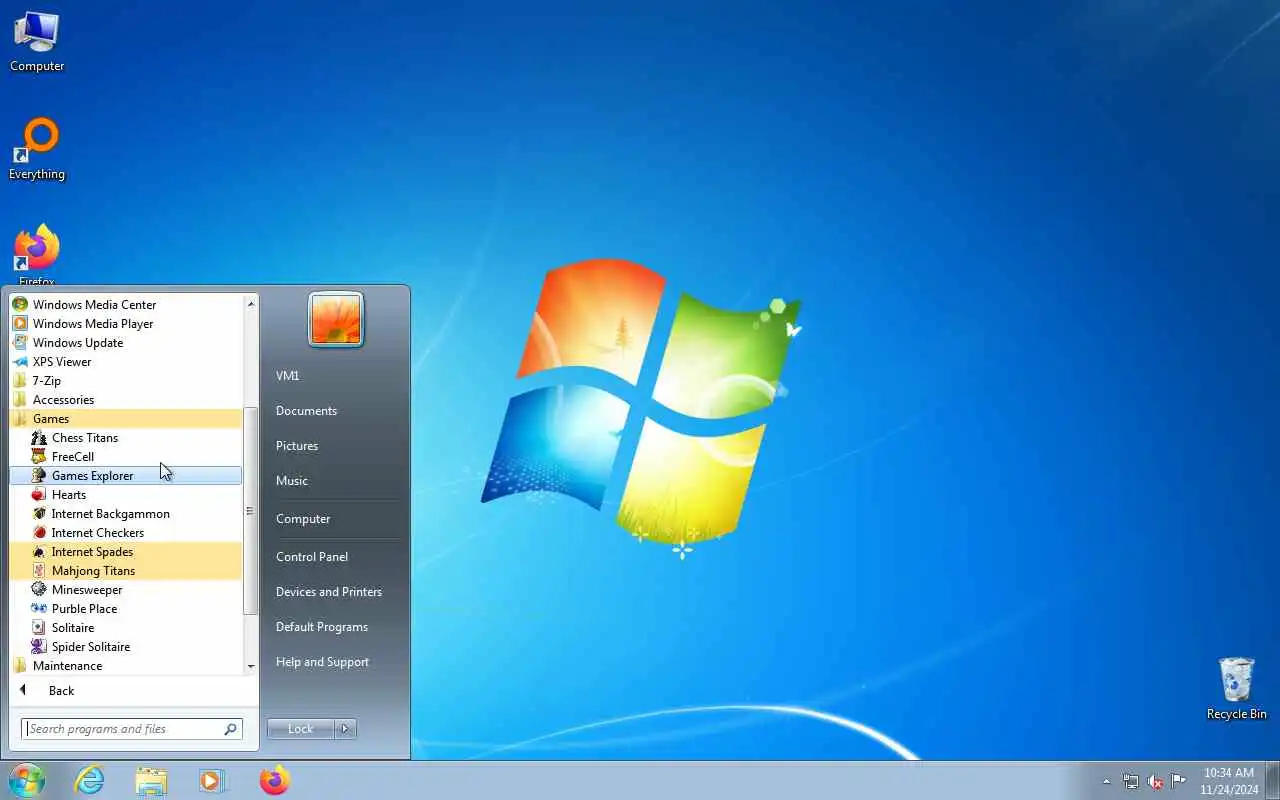
Task: Click programs list scroll down arrow
Action: point(251,666)
